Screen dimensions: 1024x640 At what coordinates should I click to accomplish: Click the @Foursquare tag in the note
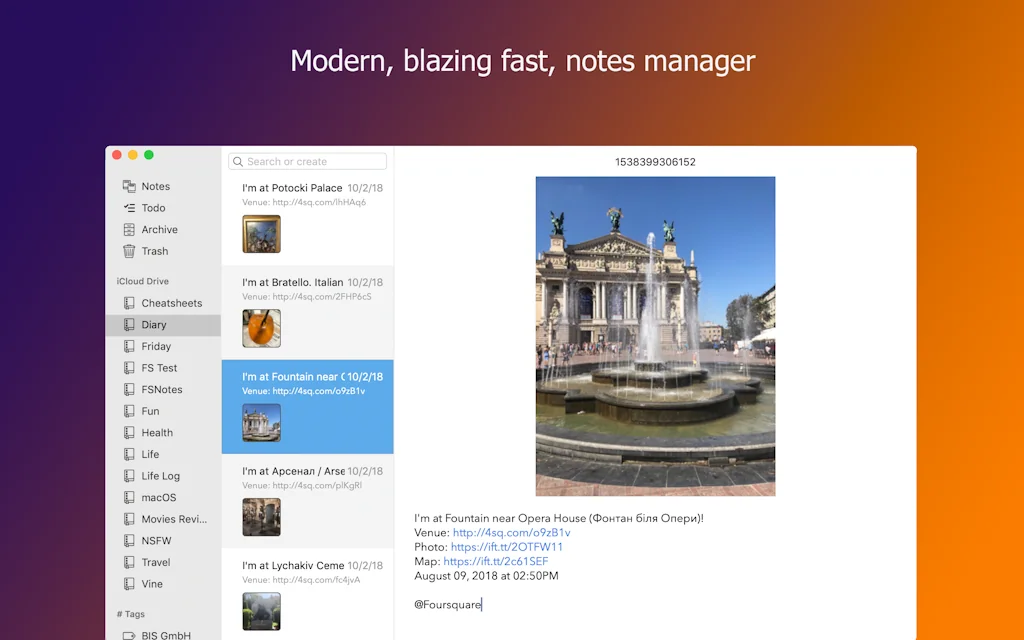(447, 604)
